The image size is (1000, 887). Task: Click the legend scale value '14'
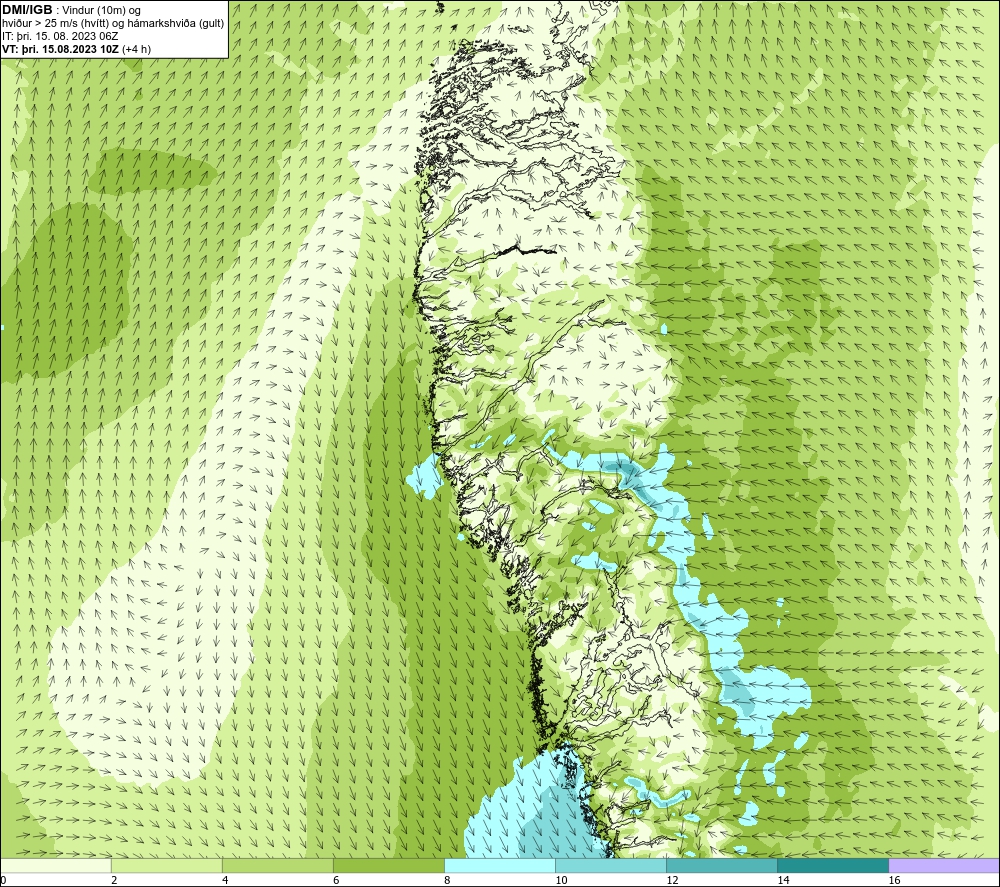coord(783,880)
